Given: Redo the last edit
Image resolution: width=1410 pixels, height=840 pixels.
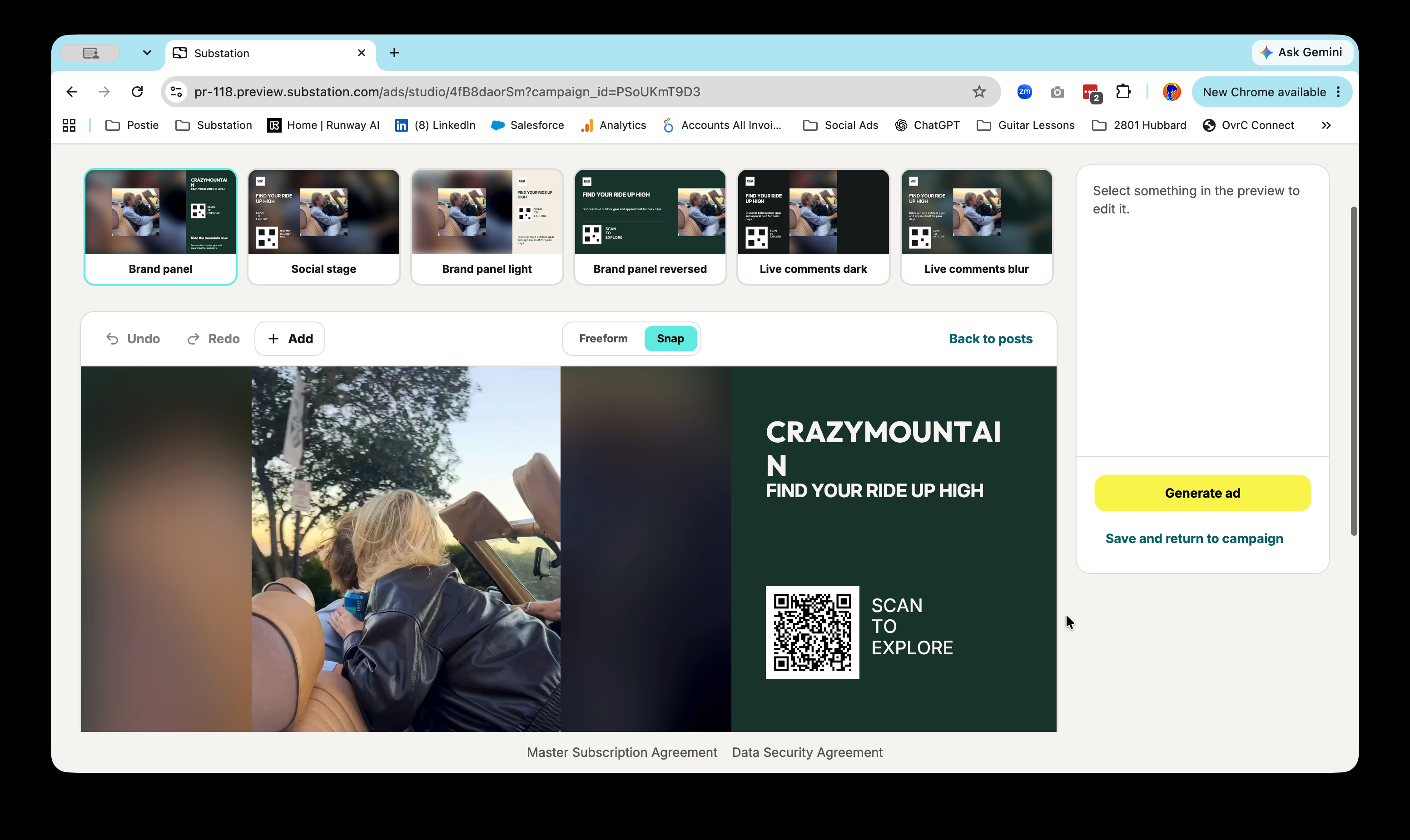Looking at the screenshot, I should point(213,338).
